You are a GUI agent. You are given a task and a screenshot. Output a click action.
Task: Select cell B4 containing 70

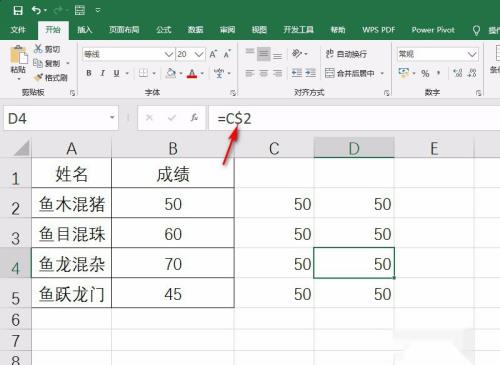coord(173,263)
